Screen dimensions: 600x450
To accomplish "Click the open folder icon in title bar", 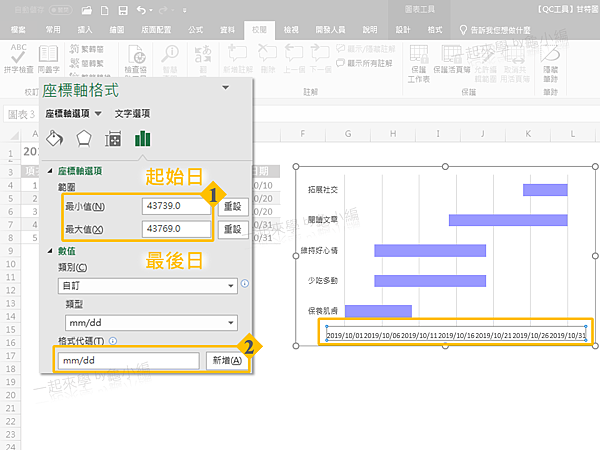I will [87, 10].
